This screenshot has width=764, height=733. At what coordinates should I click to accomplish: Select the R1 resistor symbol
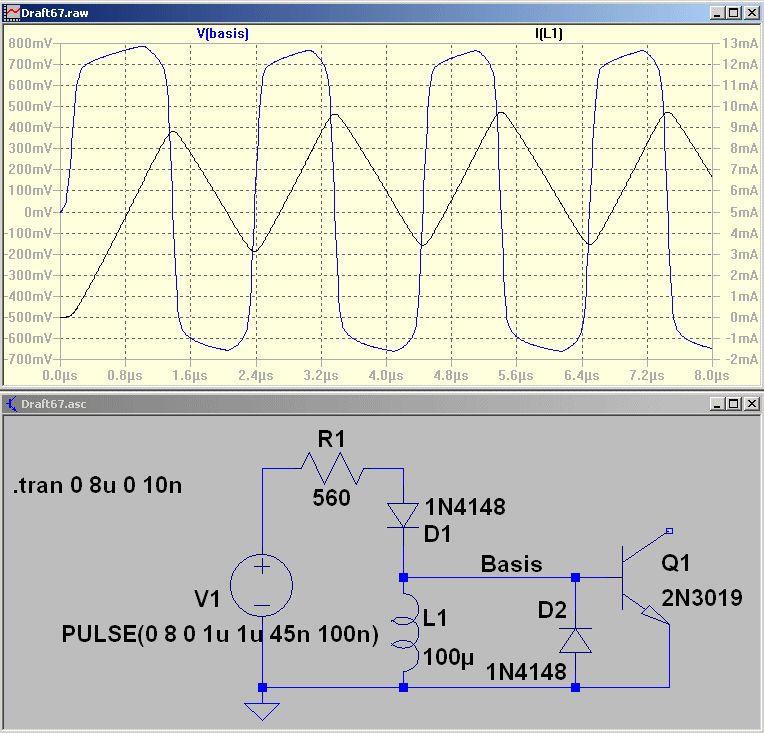(x=333, y=468)
